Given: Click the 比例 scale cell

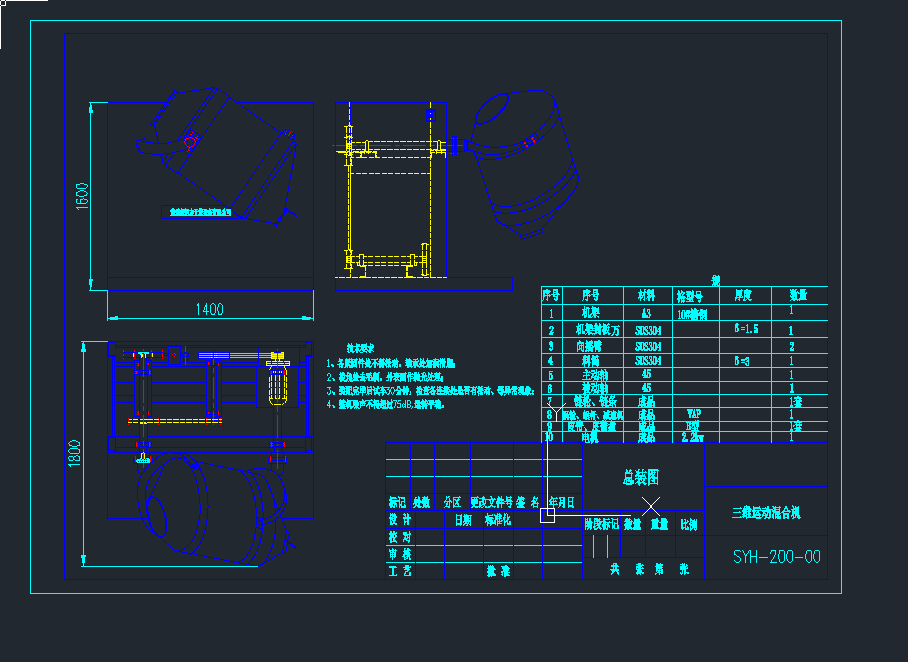Looking at the screenshot, I should coord(690,525).
